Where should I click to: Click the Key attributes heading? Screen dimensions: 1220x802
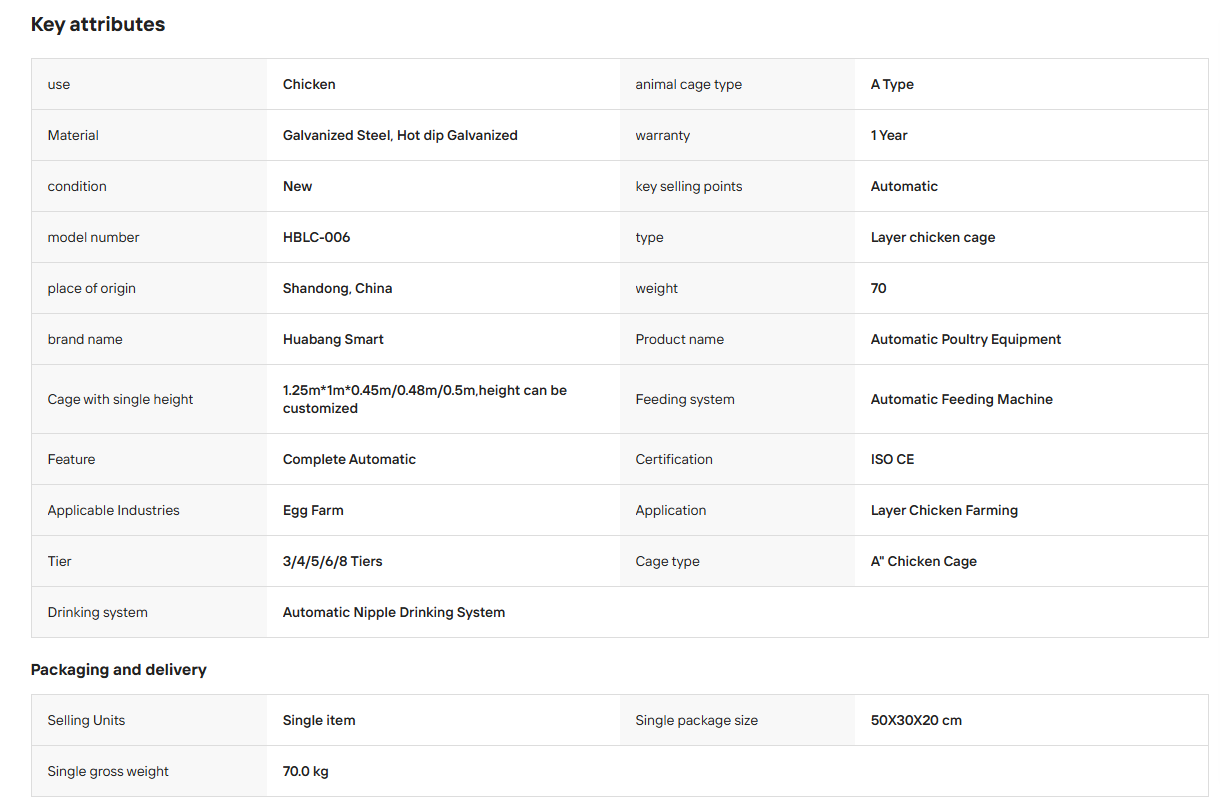(98, 24)
